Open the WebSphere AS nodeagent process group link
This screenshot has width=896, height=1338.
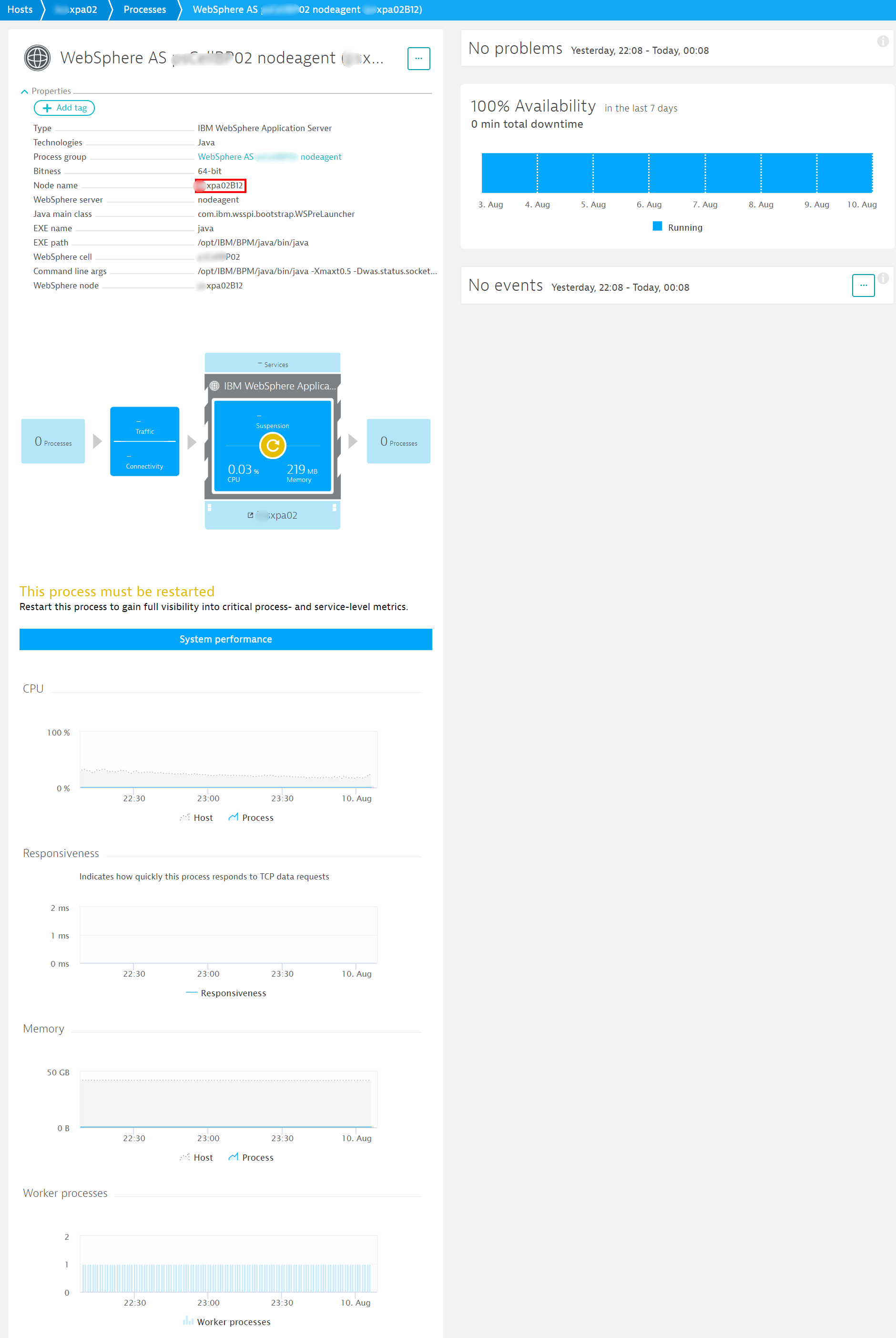(x=269, y=157)
